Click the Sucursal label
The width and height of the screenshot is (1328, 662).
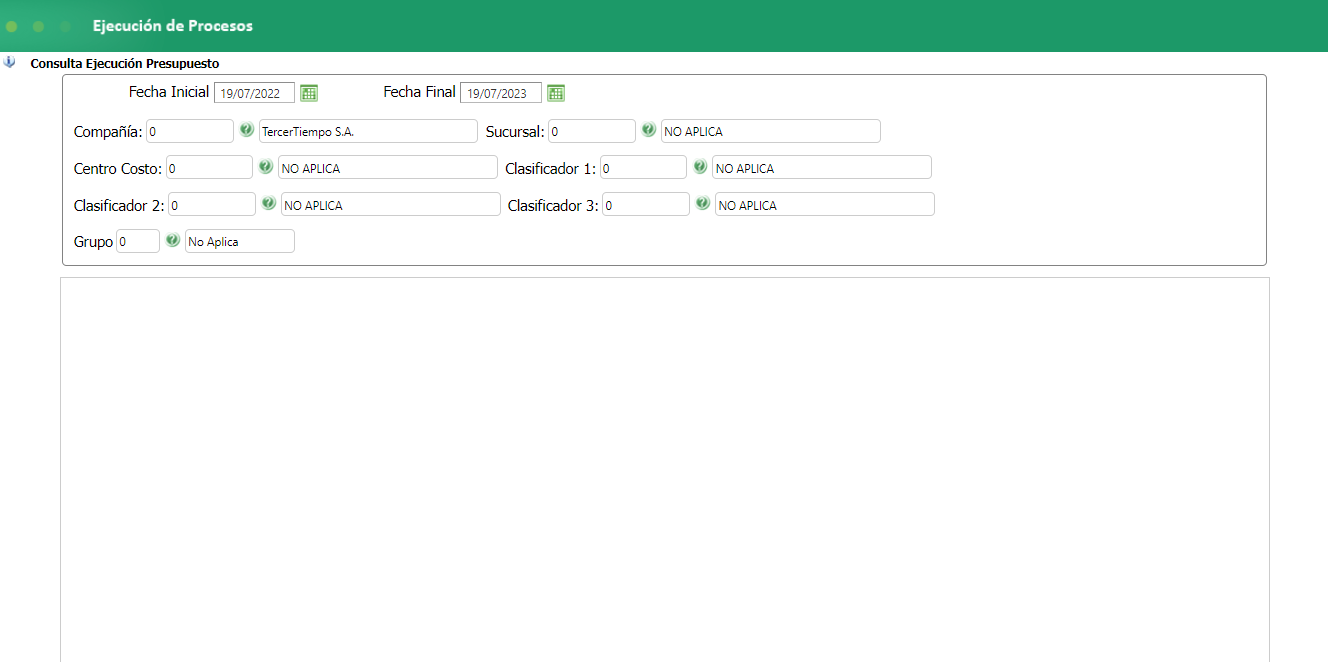pos(515,131)
